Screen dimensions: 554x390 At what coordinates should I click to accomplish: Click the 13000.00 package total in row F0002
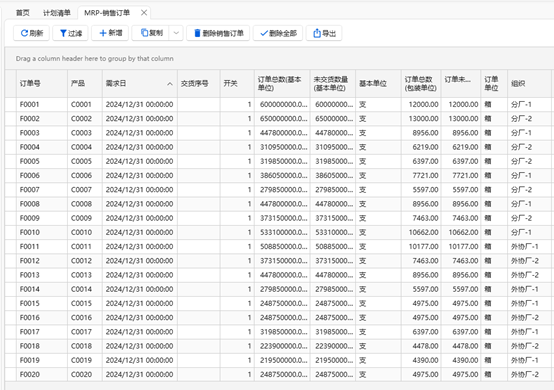(421, 119)
